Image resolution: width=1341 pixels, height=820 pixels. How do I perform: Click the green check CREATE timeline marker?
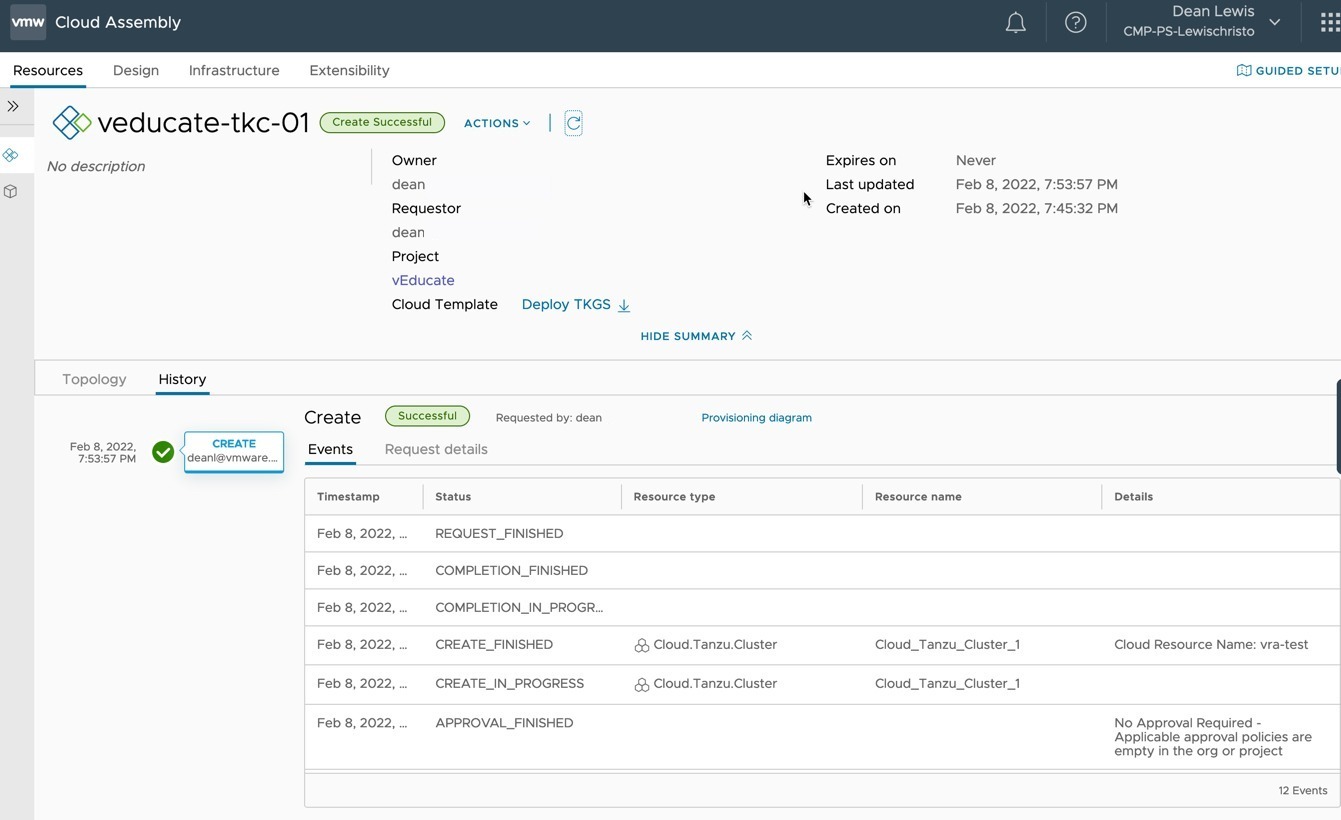point(163,452)
